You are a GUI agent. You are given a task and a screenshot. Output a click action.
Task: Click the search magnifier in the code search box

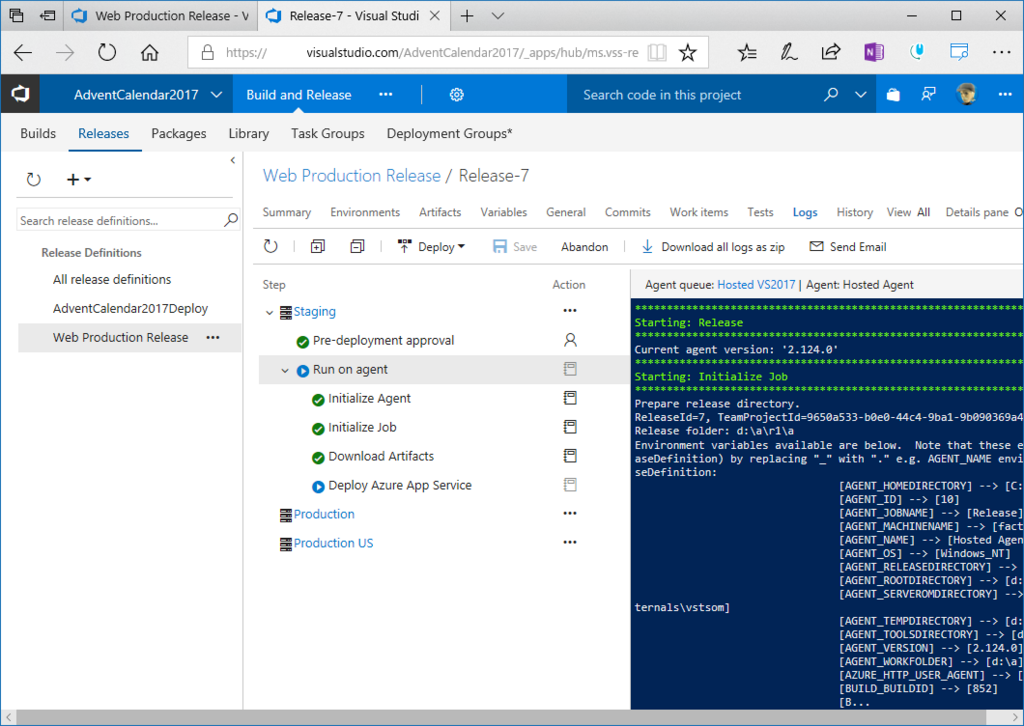pyautogui.click(x=831, y=95)
